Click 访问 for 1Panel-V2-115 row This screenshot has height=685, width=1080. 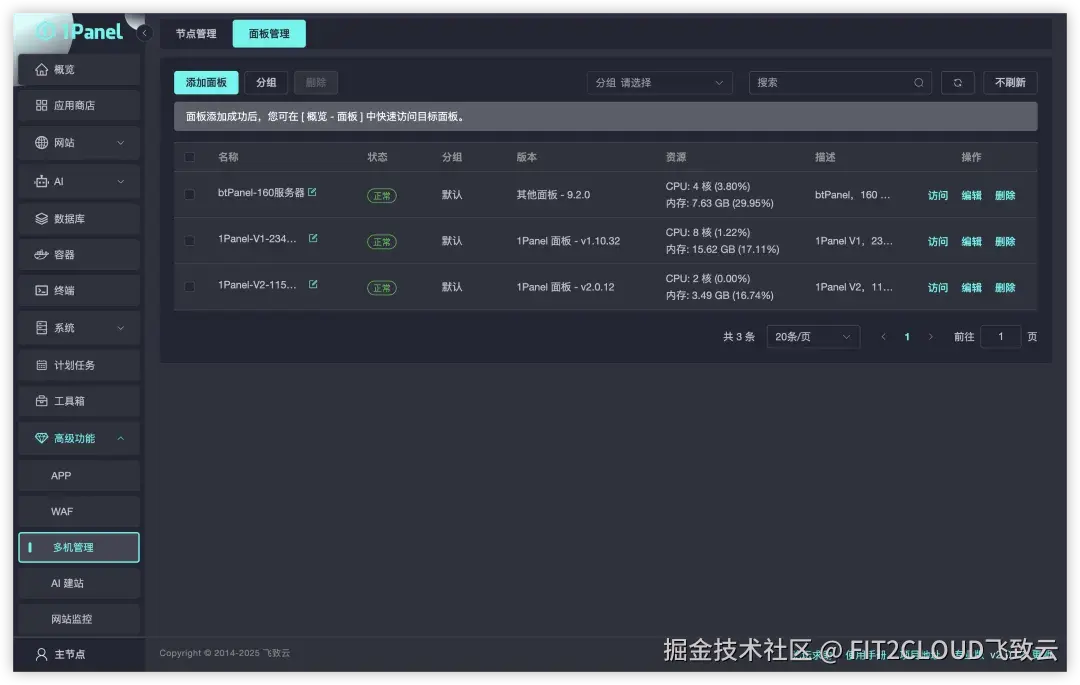(x=937, y=288)
